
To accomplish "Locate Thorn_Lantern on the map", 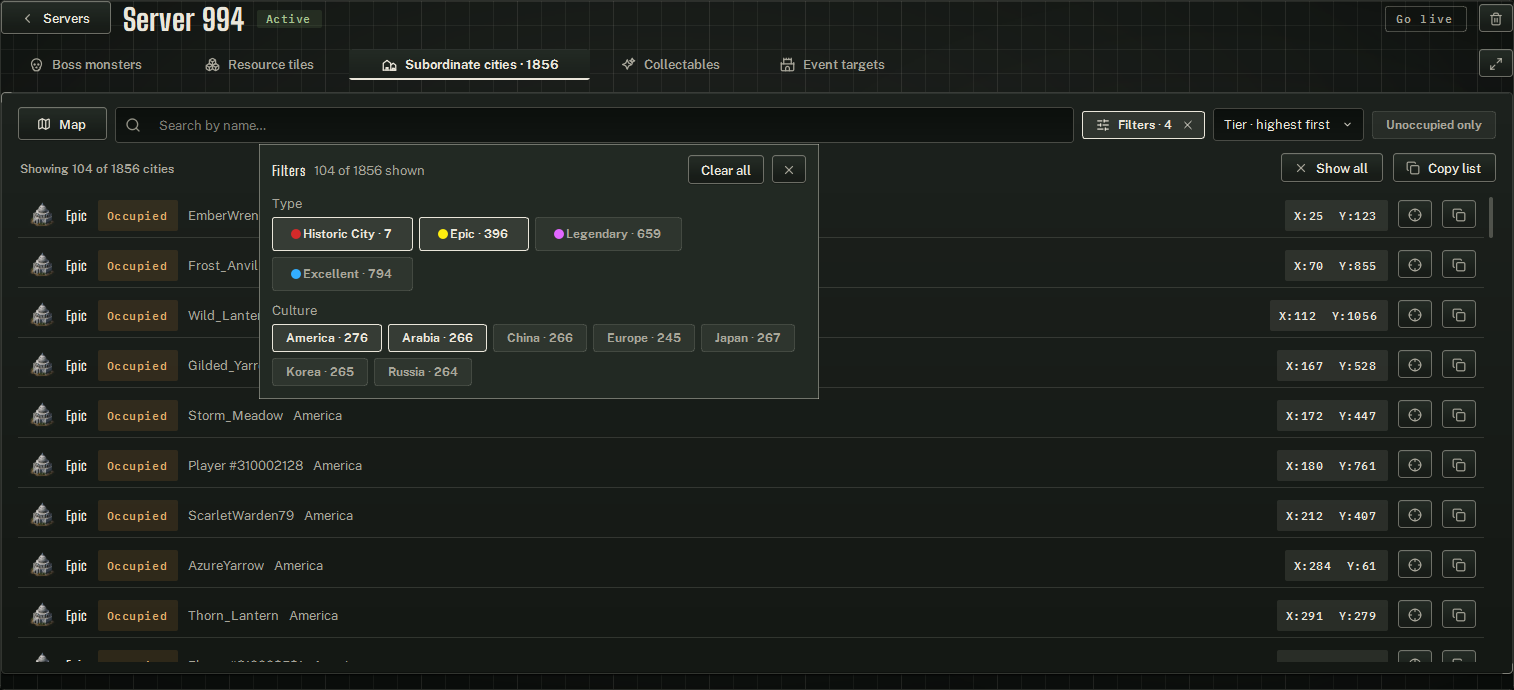I will [1414, 615].
